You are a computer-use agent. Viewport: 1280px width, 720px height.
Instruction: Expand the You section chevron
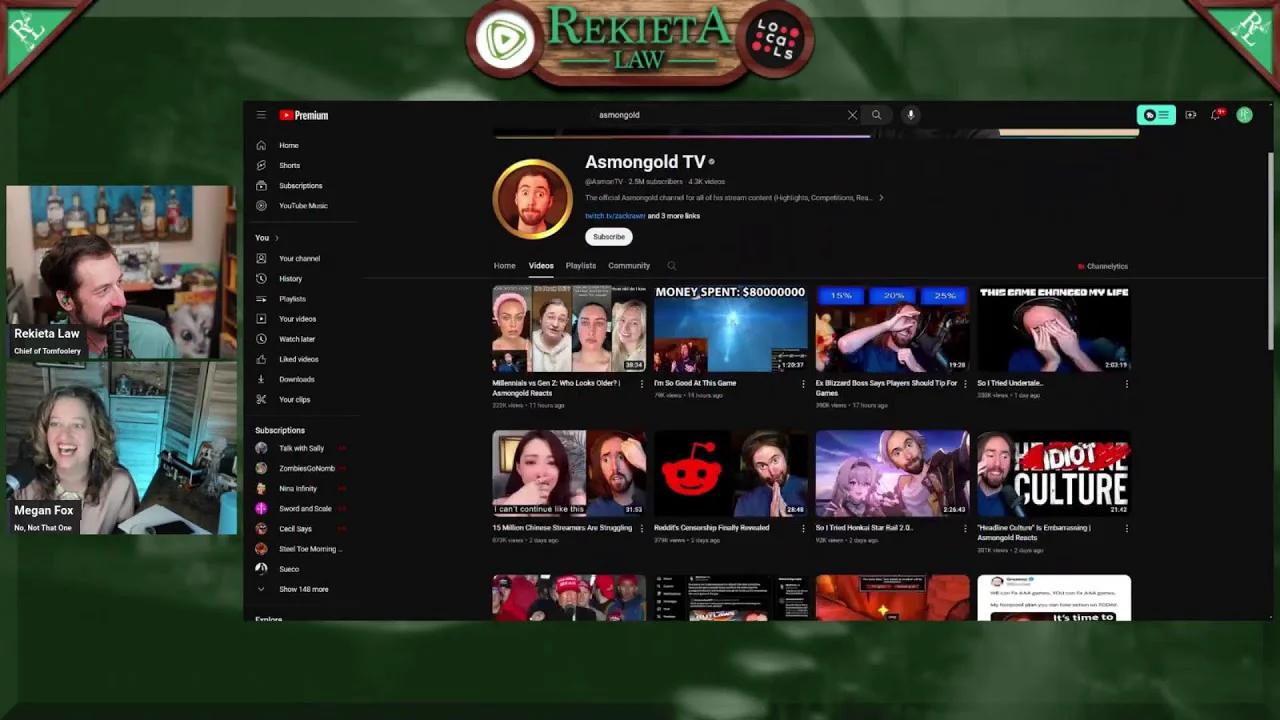point(277,238)
